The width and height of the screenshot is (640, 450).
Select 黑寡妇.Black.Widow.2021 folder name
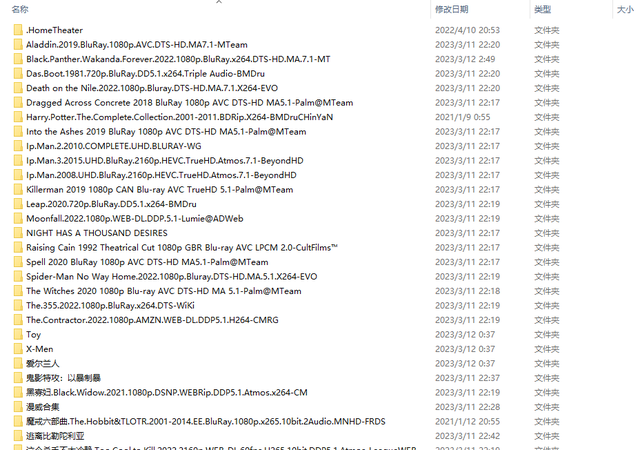(x=167, y=392)
